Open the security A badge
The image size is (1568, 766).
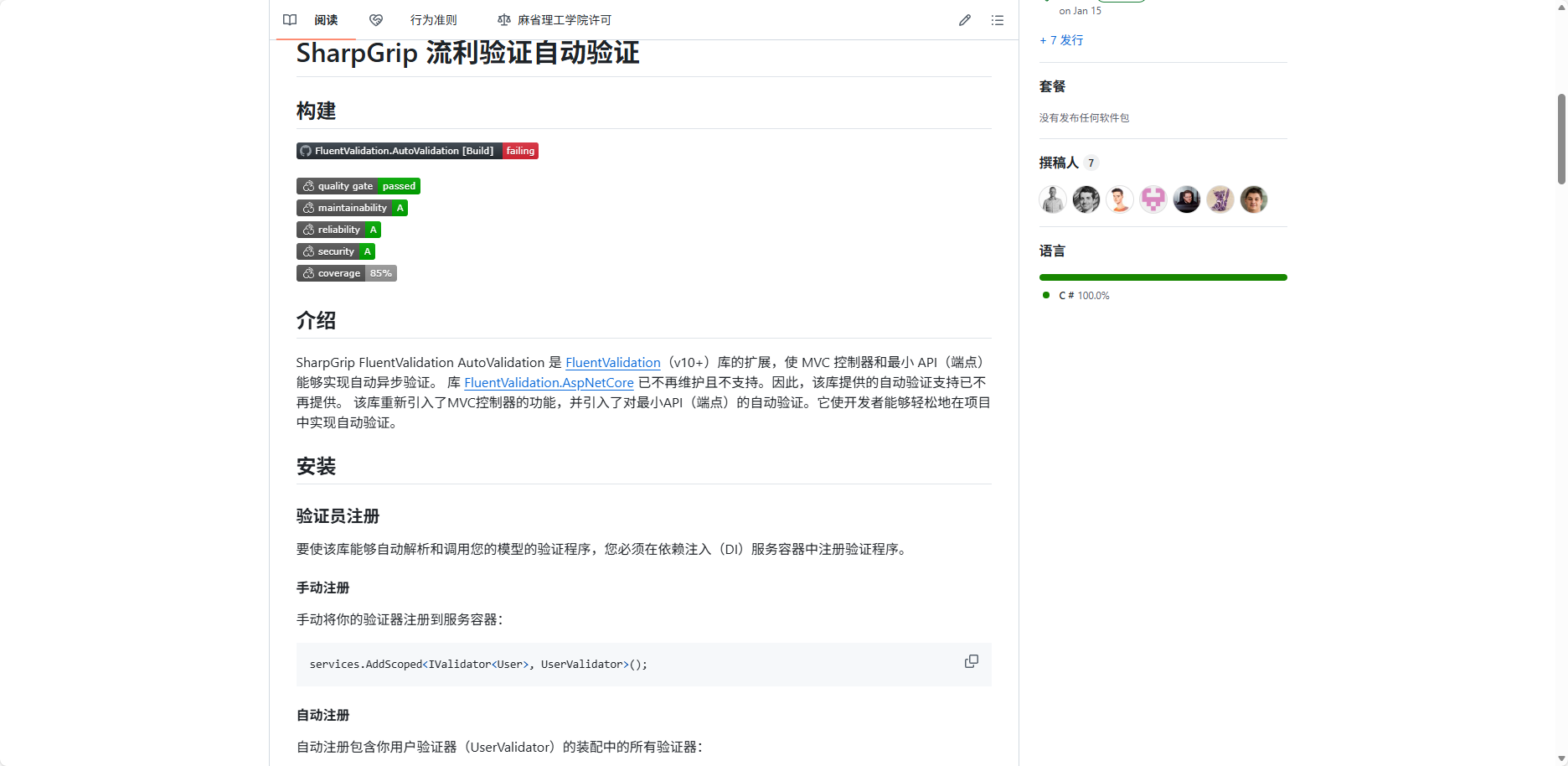[x=336, y=251]
